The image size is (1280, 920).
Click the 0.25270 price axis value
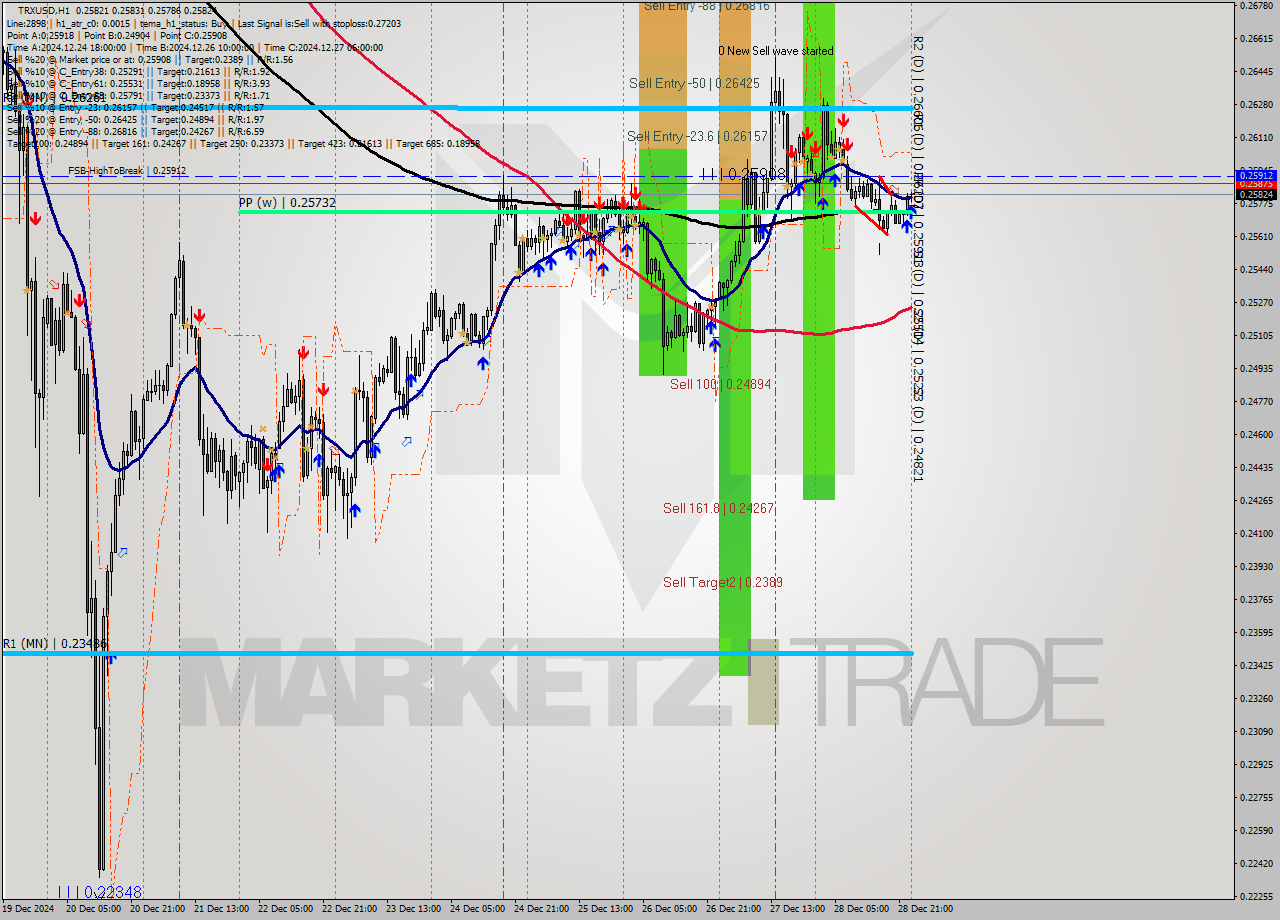point(1256,303)
